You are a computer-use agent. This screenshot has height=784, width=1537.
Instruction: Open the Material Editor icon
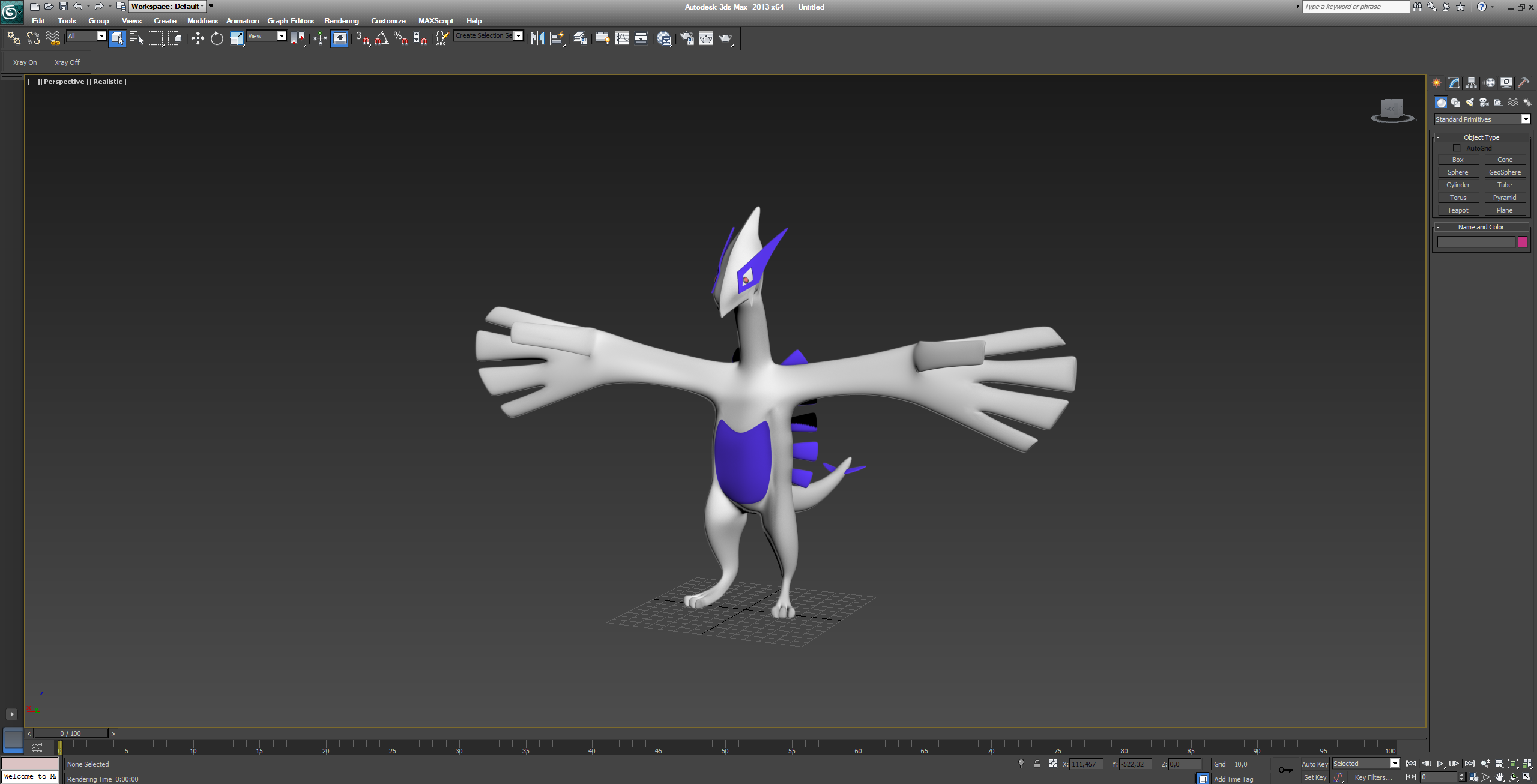(x=664, y=39)
